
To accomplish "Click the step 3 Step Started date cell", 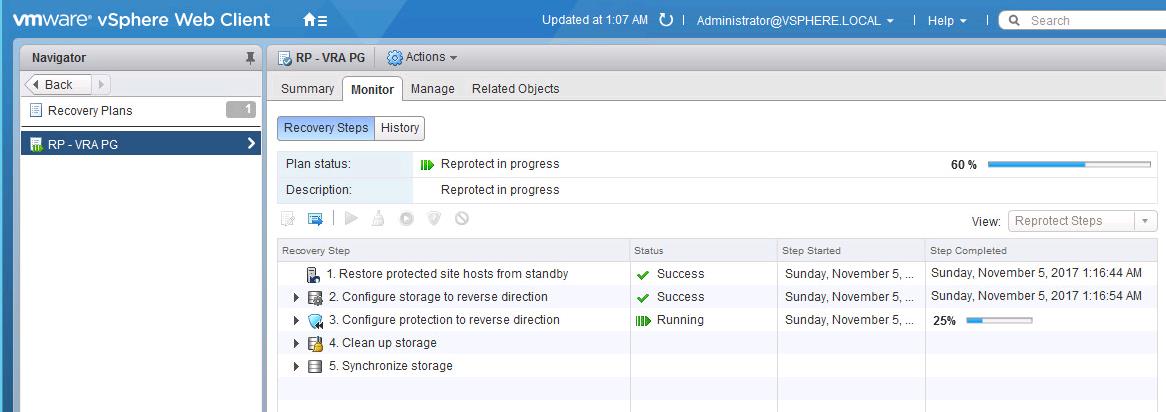I will coord(851,320).
